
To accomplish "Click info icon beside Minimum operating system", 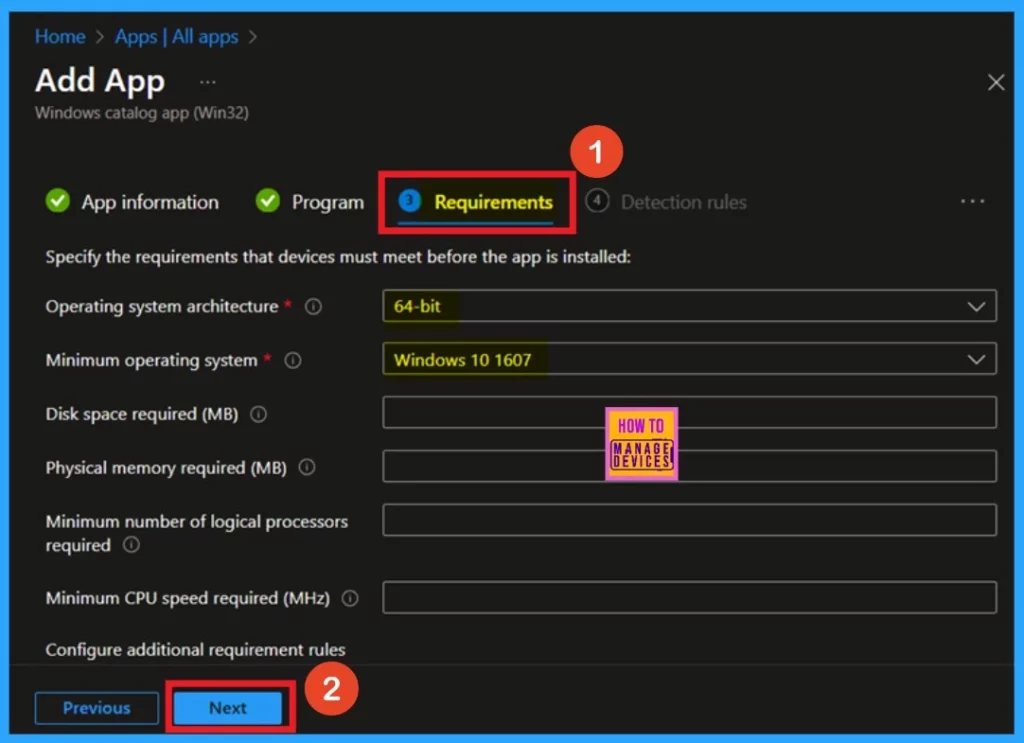I will click(293, 361).
